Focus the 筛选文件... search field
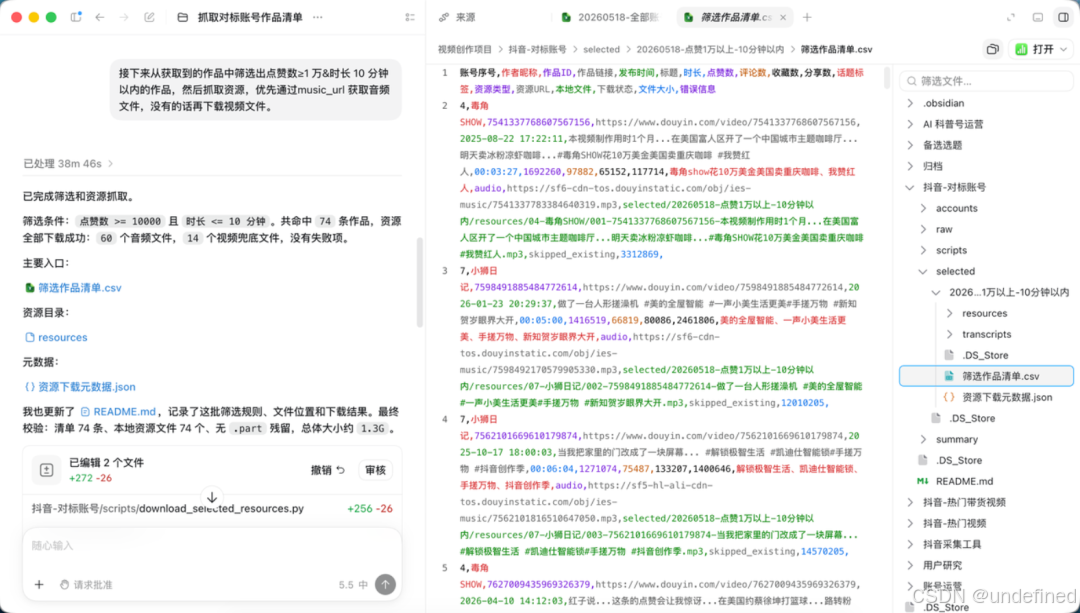1080x613 pixels. click(x=986, y=81)
